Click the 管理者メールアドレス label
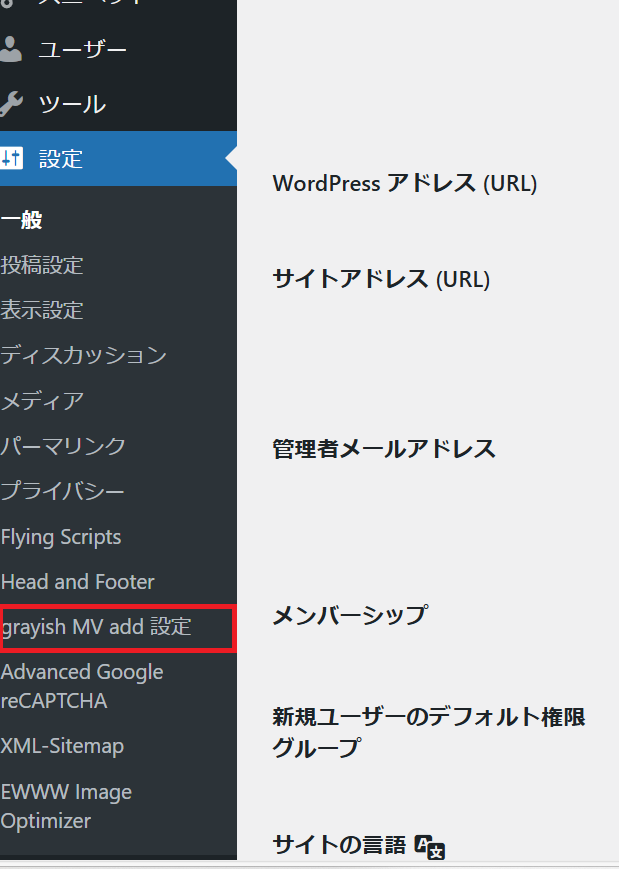Viewport: 619px width, 869px height. click(384, 449)
